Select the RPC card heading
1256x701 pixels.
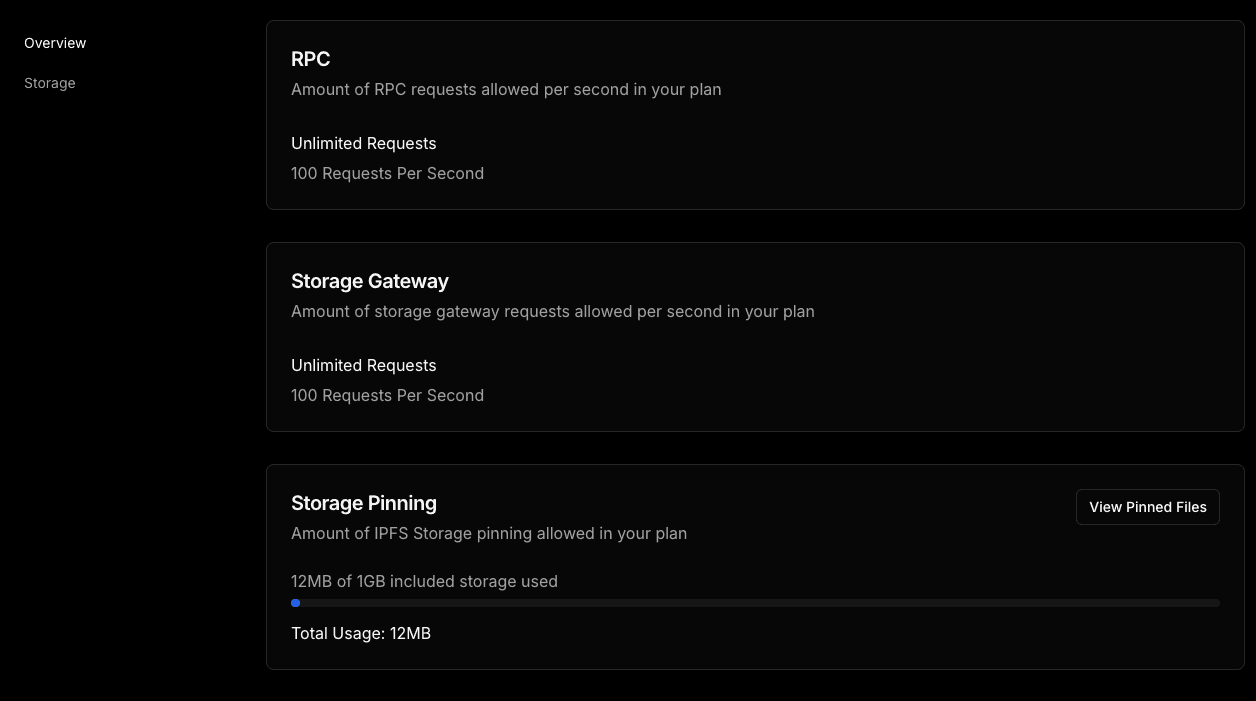point(310,59)
